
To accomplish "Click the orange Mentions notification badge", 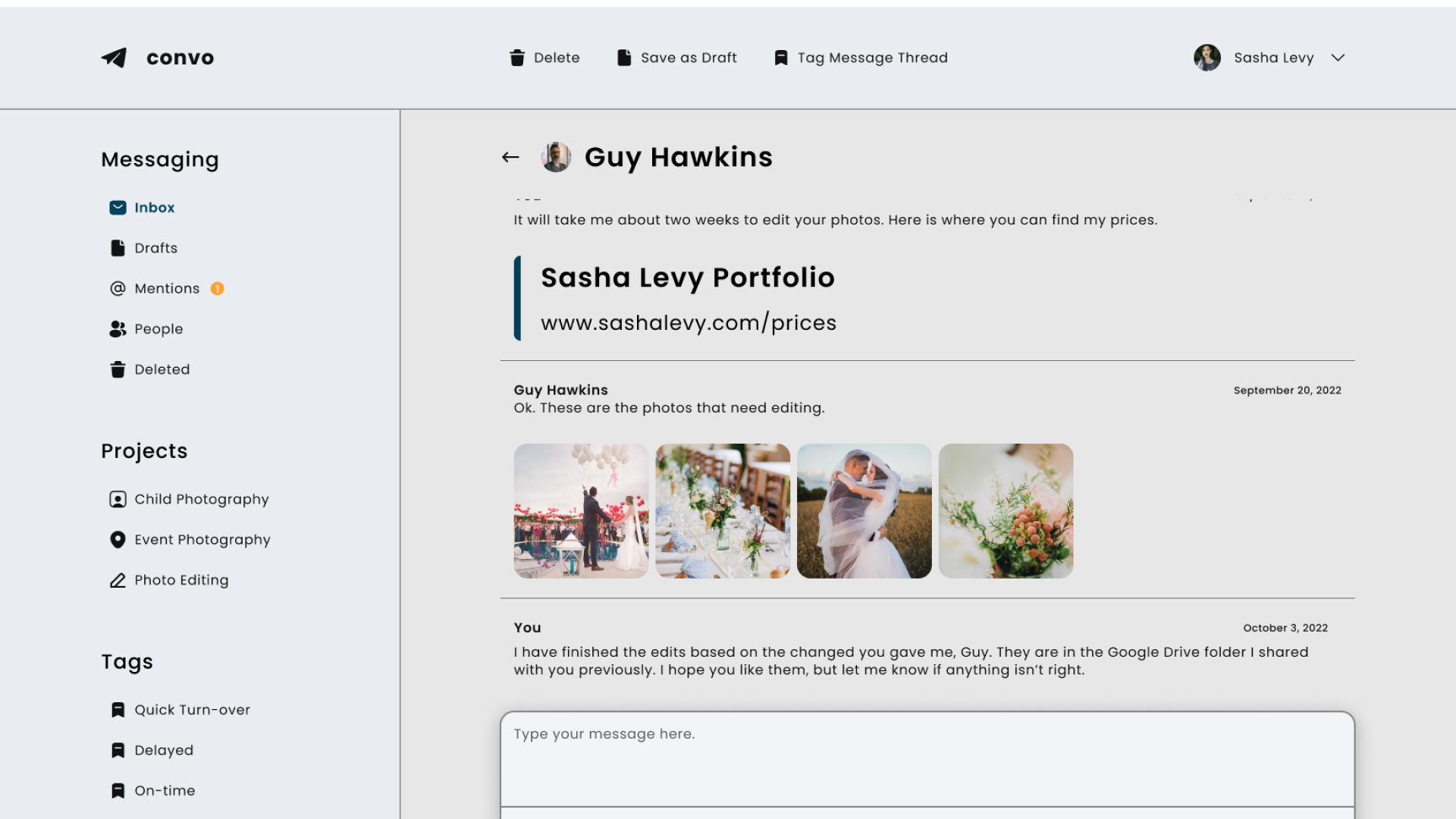I will 217,288.
